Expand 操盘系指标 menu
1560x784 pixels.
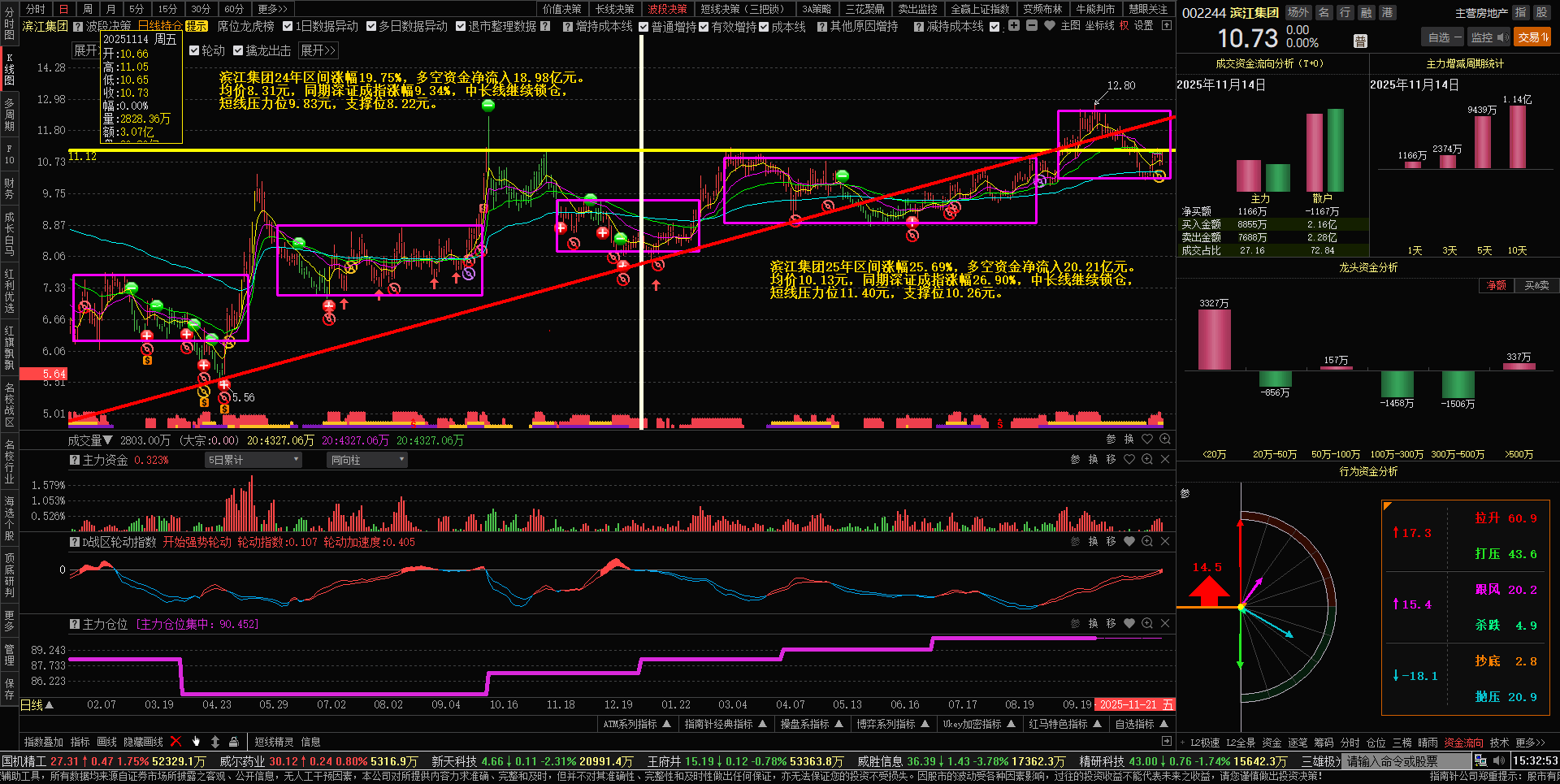(x=812, y=724)
